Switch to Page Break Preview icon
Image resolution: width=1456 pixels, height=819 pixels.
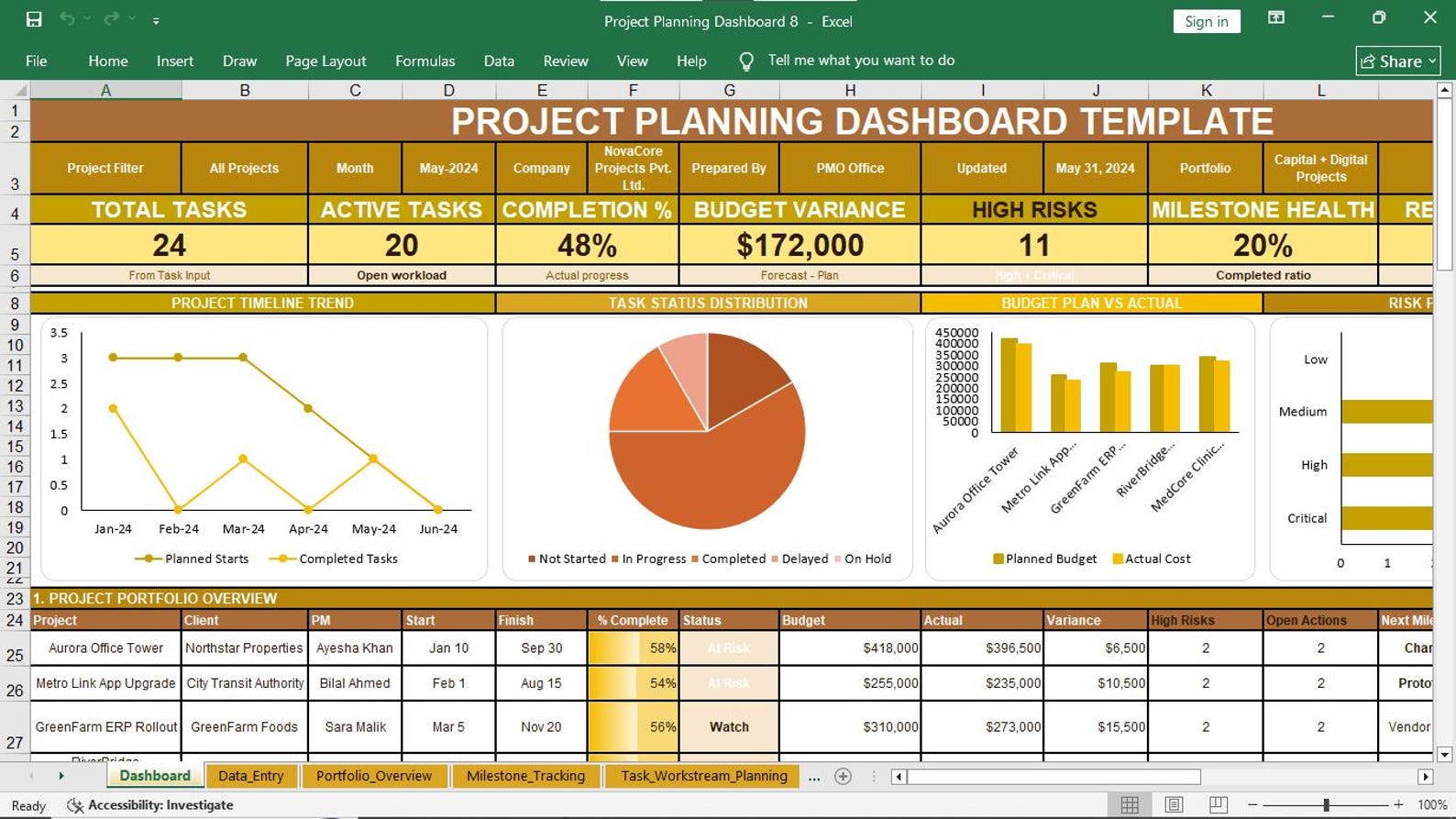1218,804
